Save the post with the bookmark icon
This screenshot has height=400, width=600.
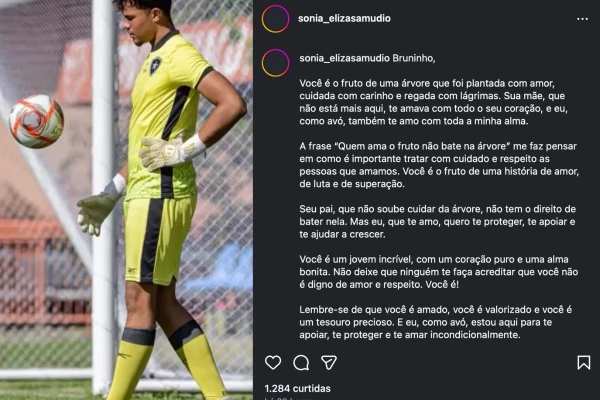point(584,362)
